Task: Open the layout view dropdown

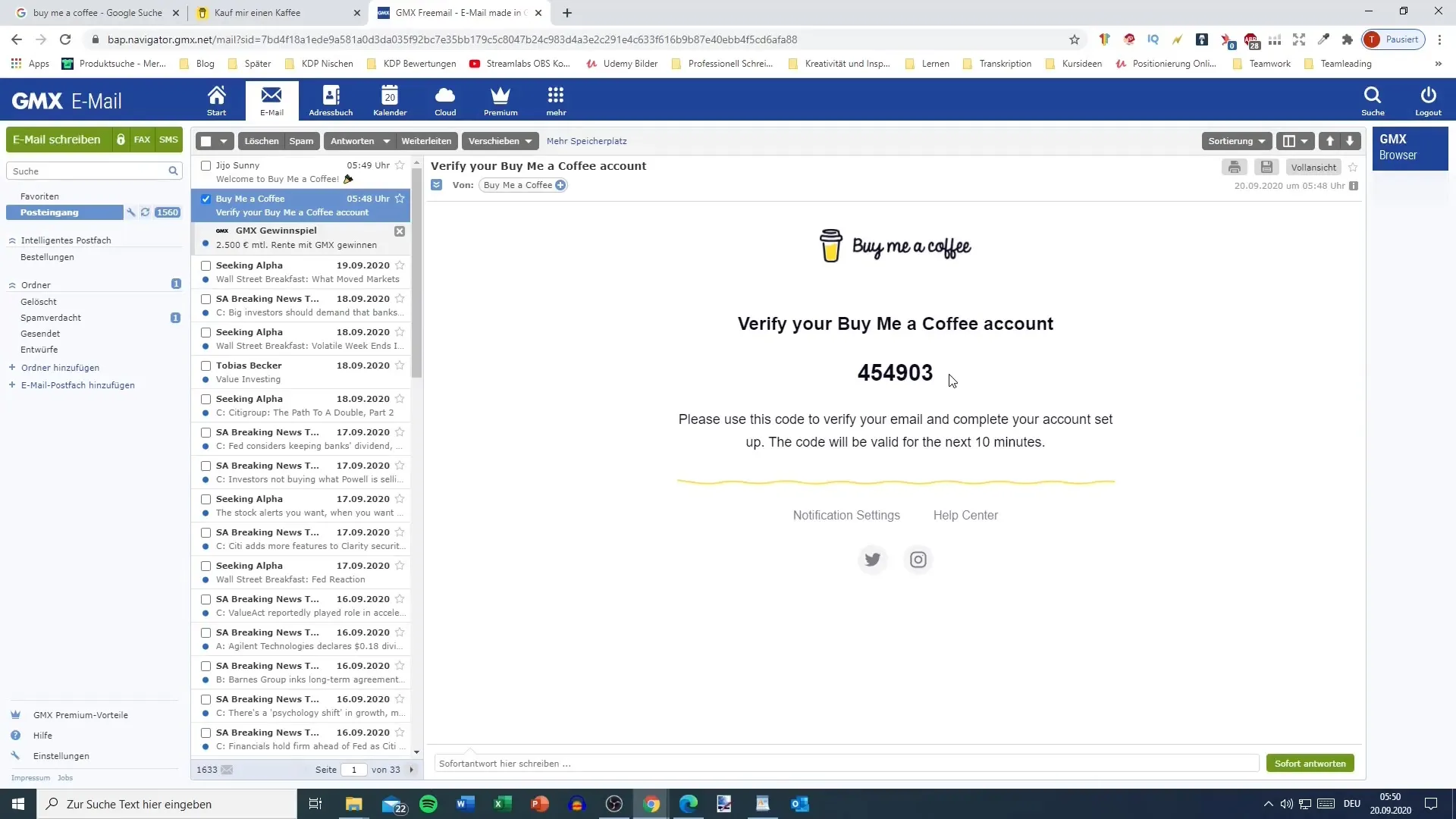Action: 1295,141
